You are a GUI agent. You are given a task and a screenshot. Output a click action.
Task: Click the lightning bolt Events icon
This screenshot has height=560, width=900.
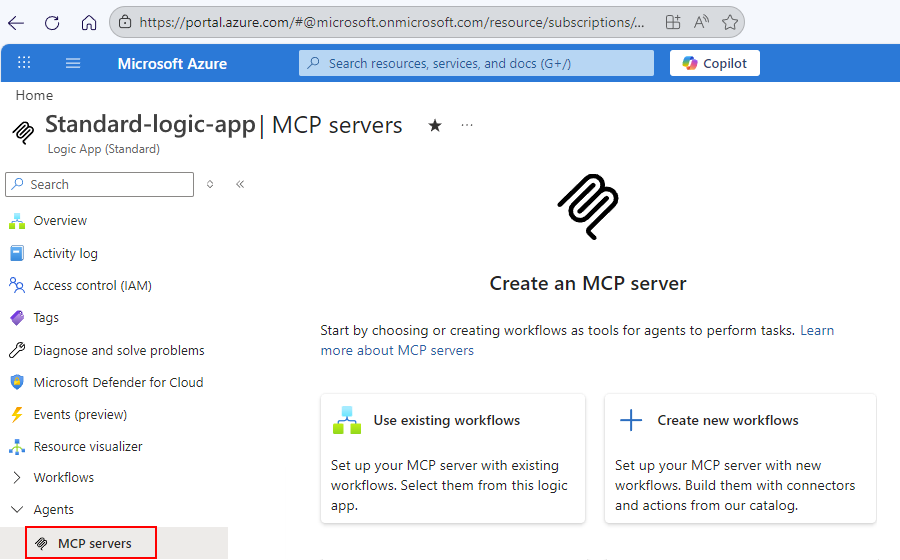[x=17, y=414]
